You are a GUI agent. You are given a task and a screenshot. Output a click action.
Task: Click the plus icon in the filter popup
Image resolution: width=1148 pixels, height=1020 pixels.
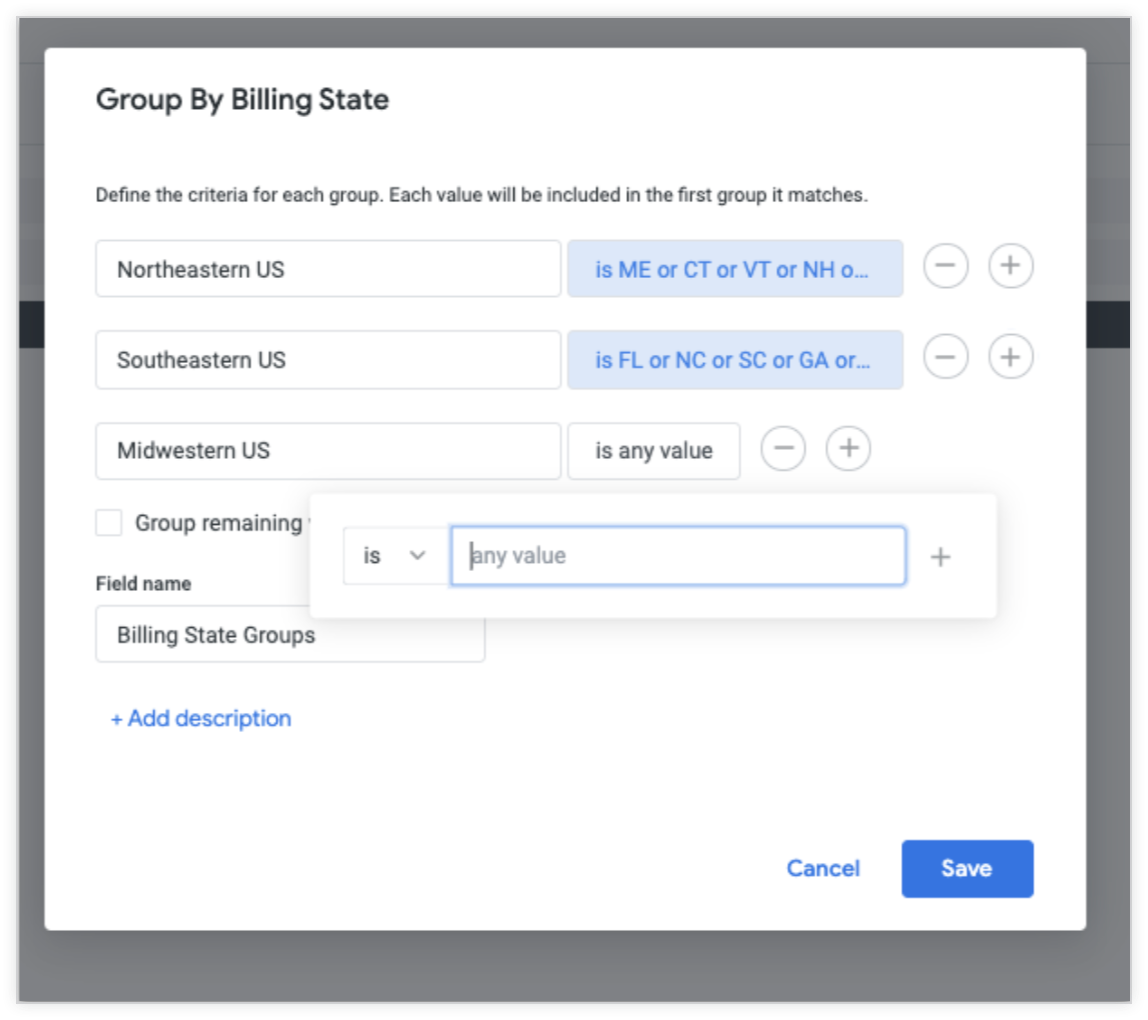pyautogui.click(x=940, y=557)
